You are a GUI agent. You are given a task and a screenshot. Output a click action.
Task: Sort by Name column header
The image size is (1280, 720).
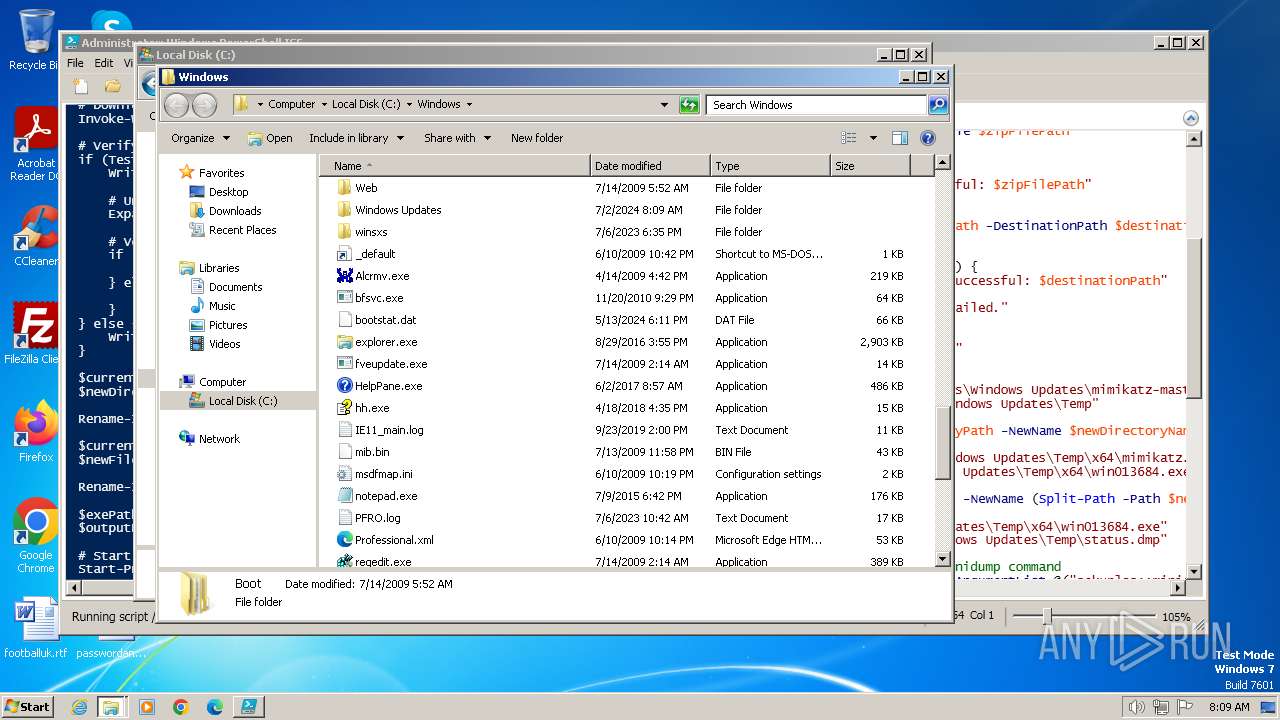pyautogui.click(x=455, y=166)
